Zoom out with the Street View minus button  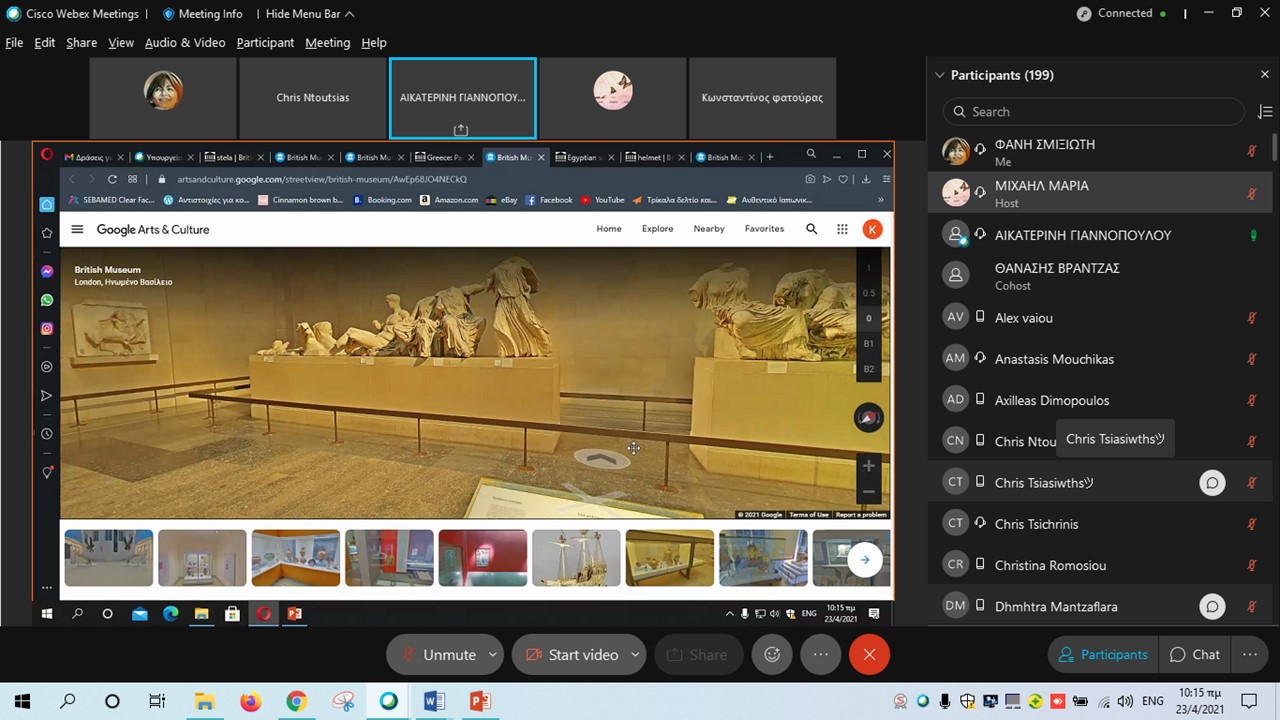pyautogui.click(x=868, y=492)
